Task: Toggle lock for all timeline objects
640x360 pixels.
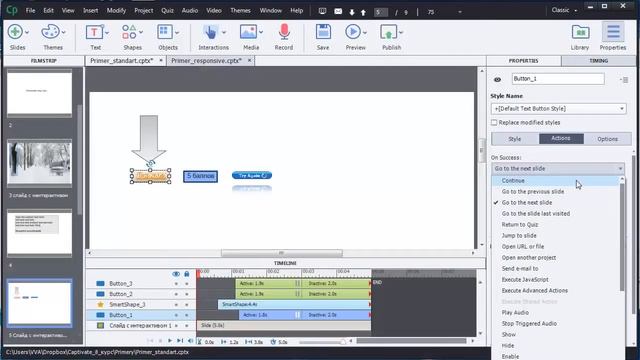Action: point(187,274)
